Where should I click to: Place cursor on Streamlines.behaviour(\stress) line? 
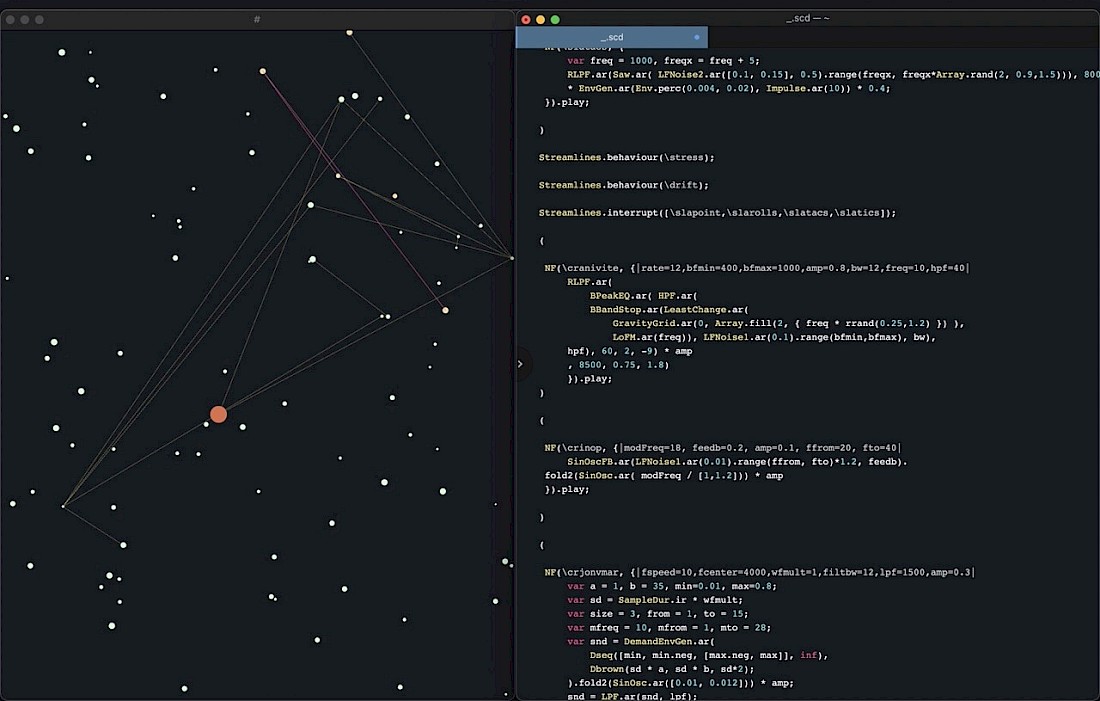coord(626,157)
